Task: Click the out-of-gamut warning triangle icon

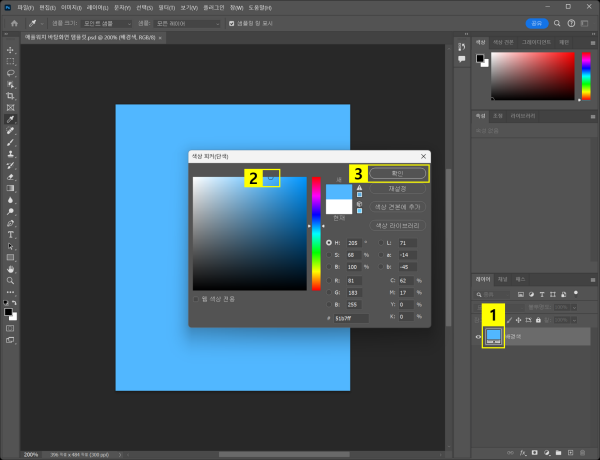Action: point(360,187)
